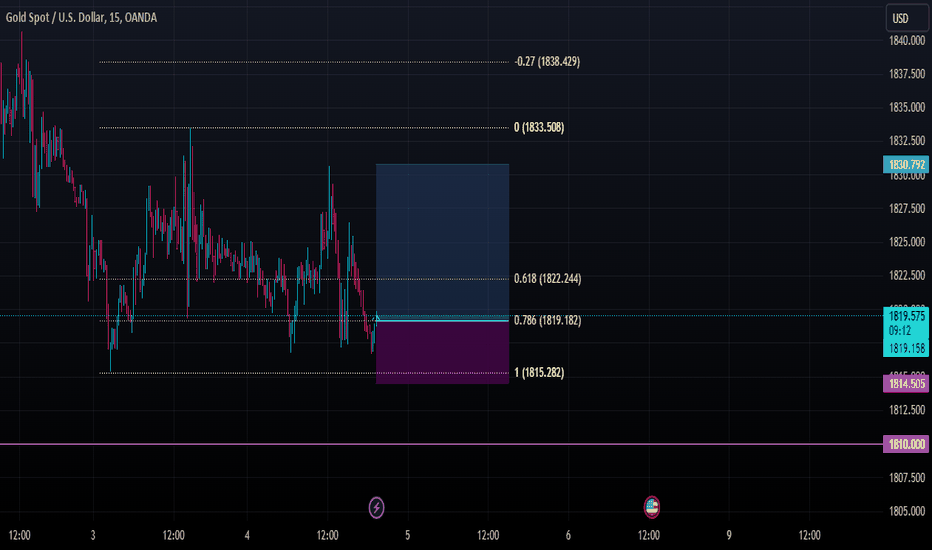Screen dimensions: 932x550
Task: Click the Gold Spot / U.S. Dollar title
Action: pyautogui.click(x=81, y=18)
